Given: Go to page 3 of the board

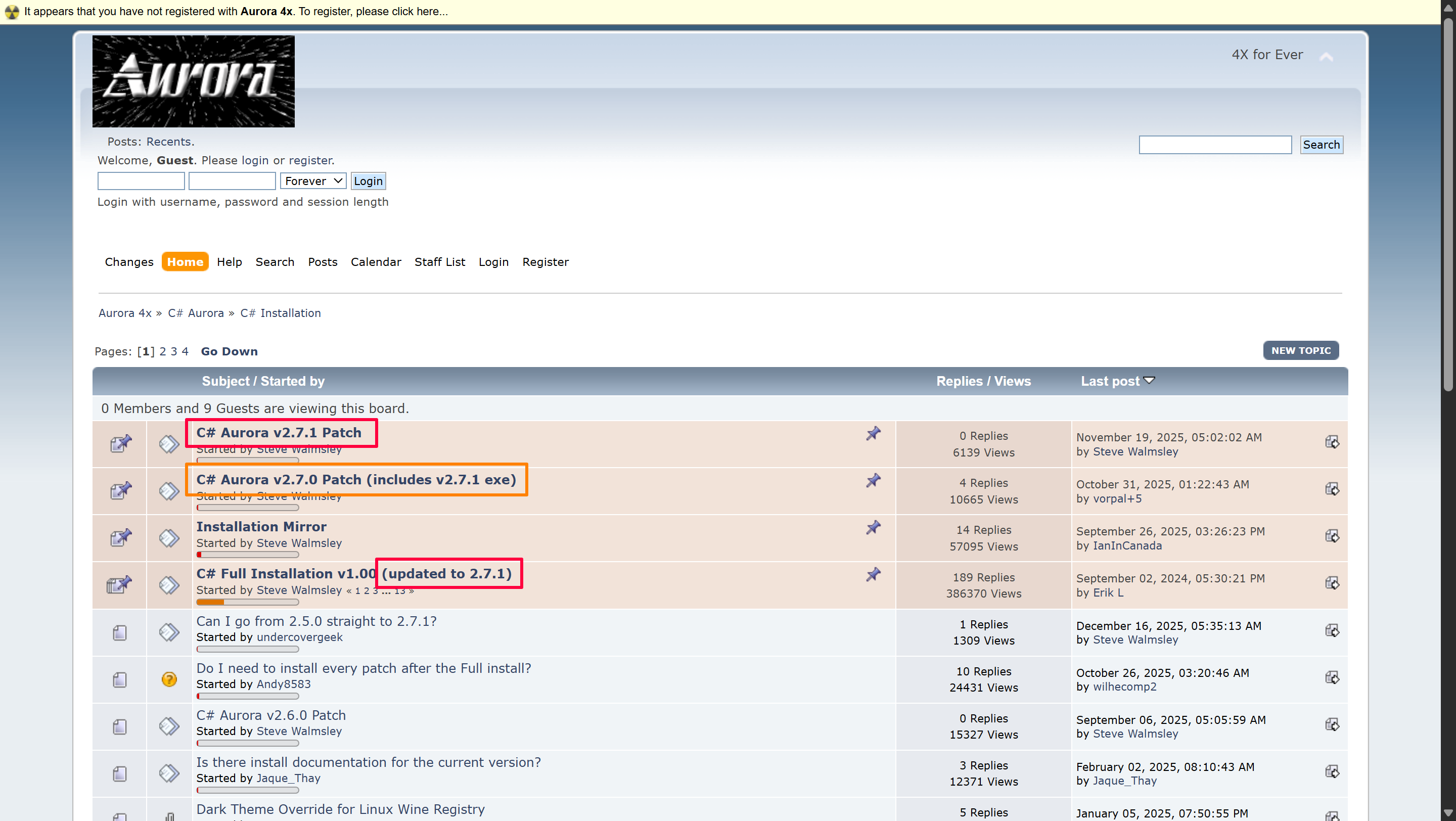Looking at the screenshot, I should coord(173,351).
